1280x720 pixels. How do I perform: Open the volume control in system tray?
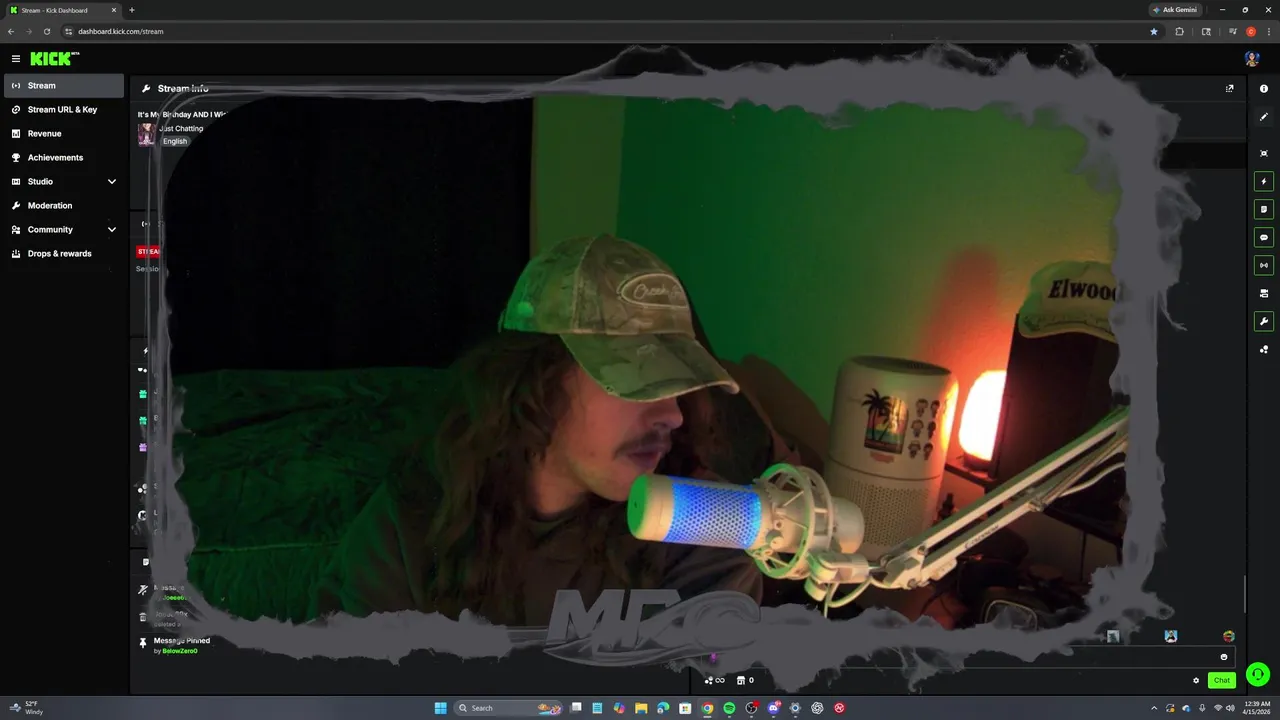(1230, 708)
